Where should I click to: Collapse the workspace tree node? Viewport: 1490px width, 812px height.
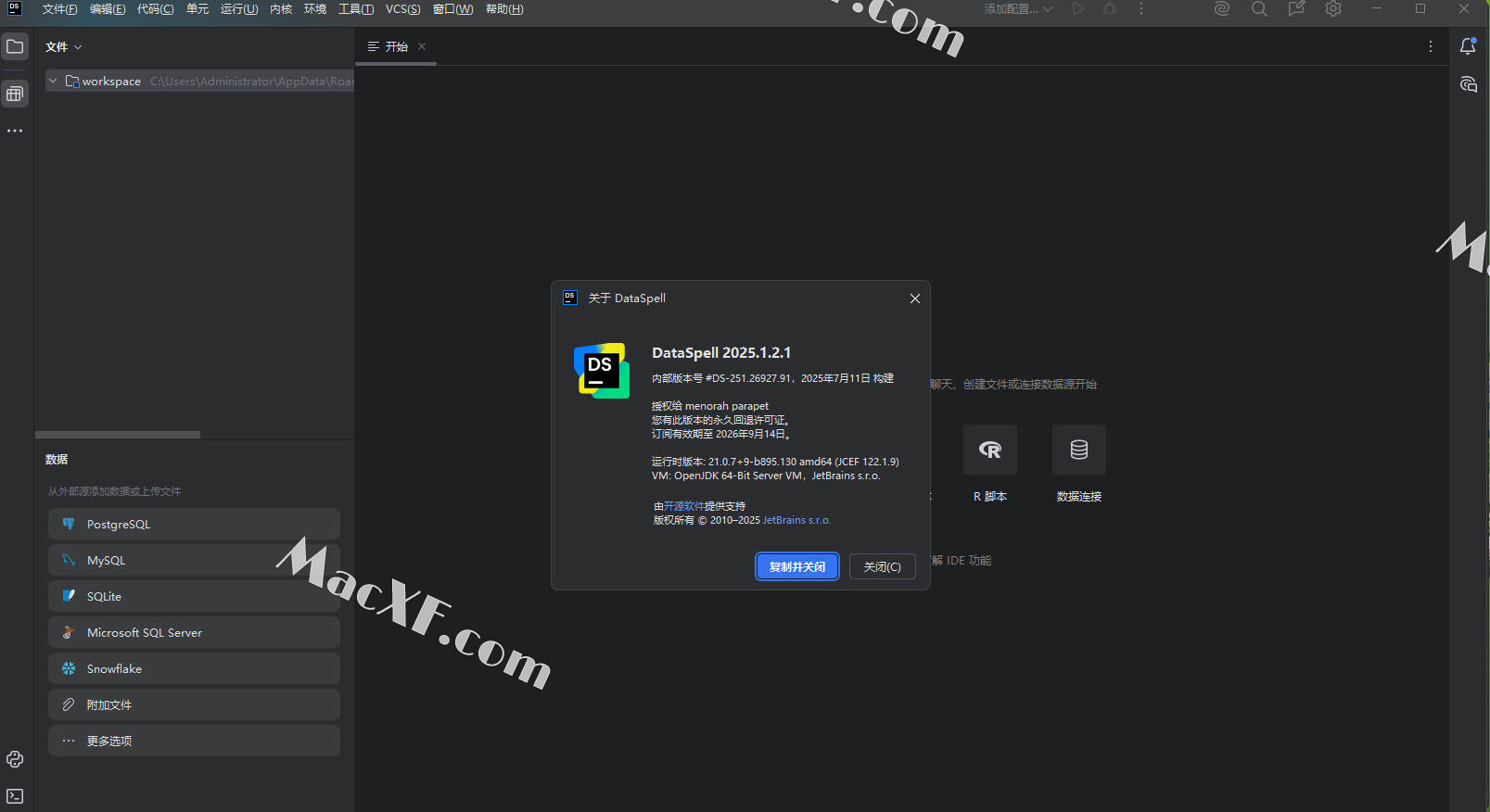(x=53, y=81)
